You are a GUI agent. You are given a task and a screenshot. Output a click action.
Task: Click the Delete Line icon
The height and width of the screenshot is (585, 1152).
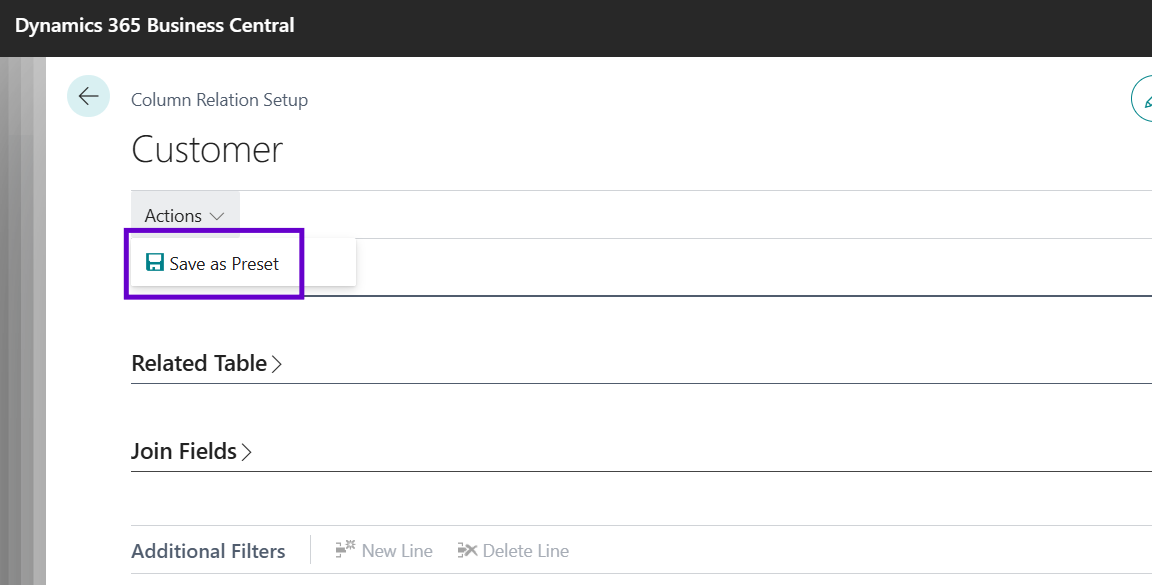pyautogui.click(x=467, y=550)
